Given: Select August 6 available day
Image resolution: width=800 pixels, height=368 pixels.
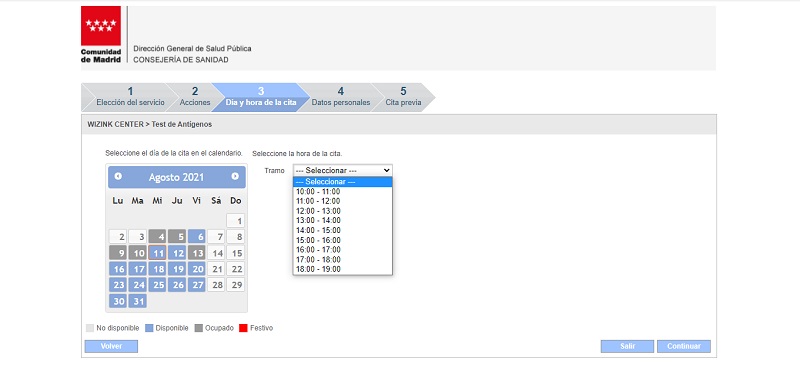Looking at the screenshot, I should 196,236.
